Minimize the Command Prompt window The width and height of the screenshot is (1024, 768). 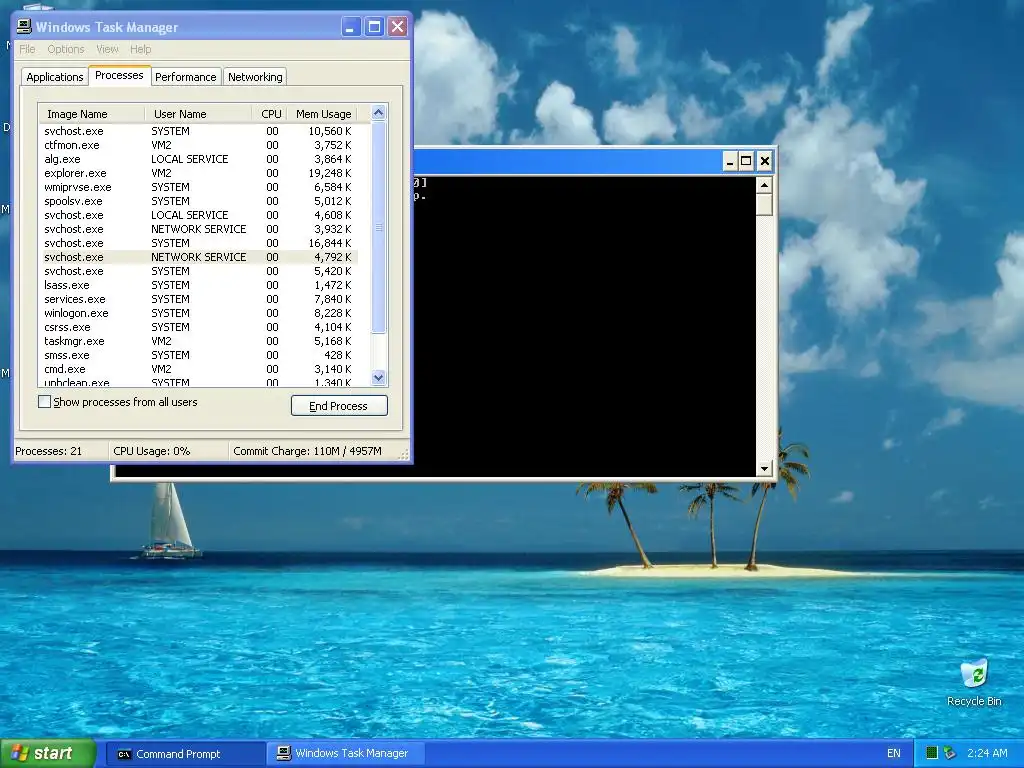pyautogui.click(x=730, y=161)
